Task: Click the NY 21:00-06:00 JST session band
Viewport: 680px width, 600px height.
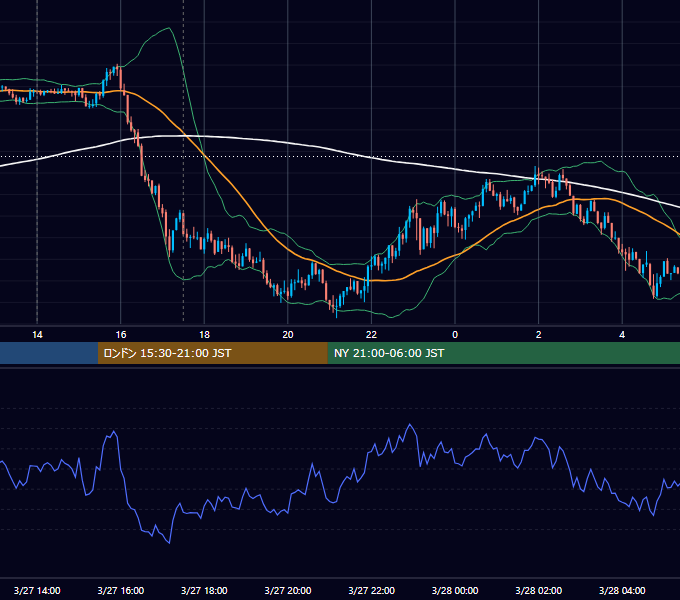Action: (503, 353)
